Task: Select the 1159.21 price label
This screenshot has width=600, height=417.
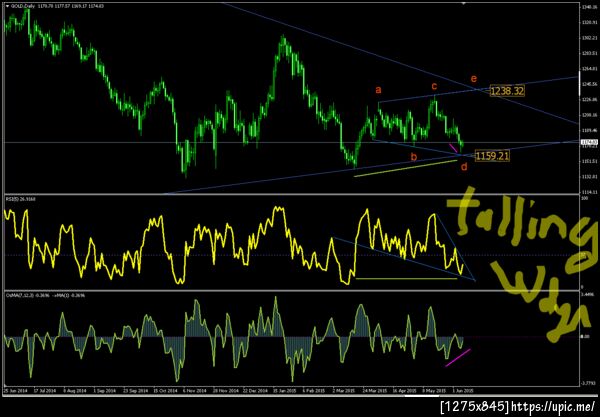Action: pyautogui.click(x=492, y=156)
